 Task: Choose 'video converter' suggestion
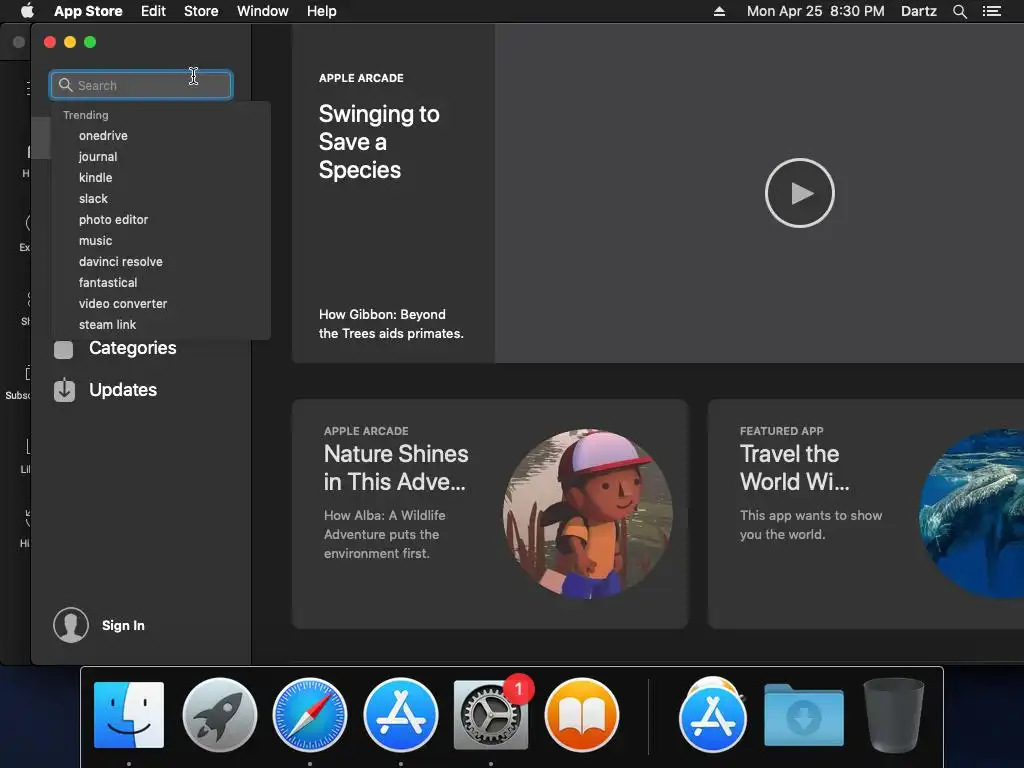pos(123,304)
